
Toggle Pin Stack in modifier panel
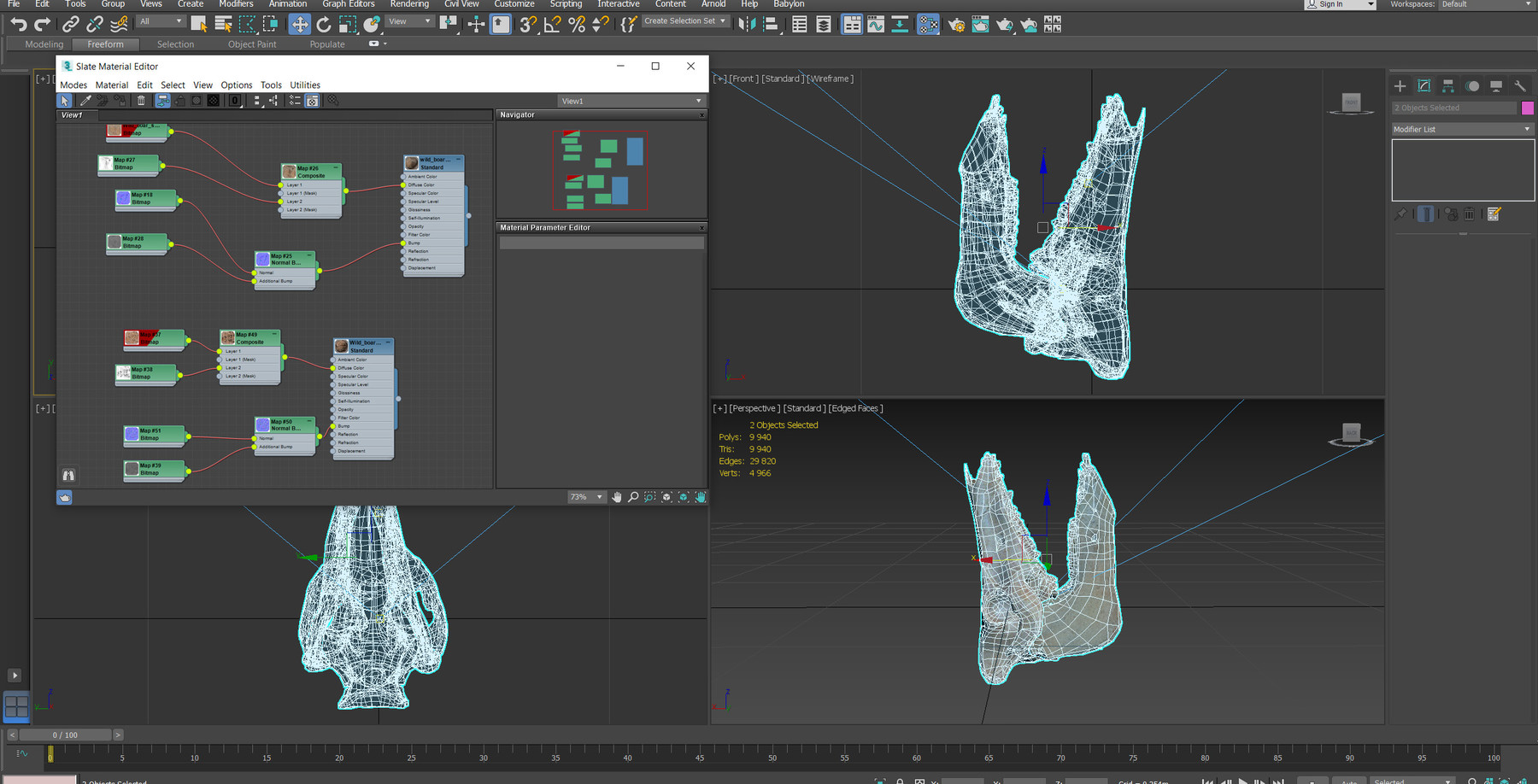[1400, 214]
